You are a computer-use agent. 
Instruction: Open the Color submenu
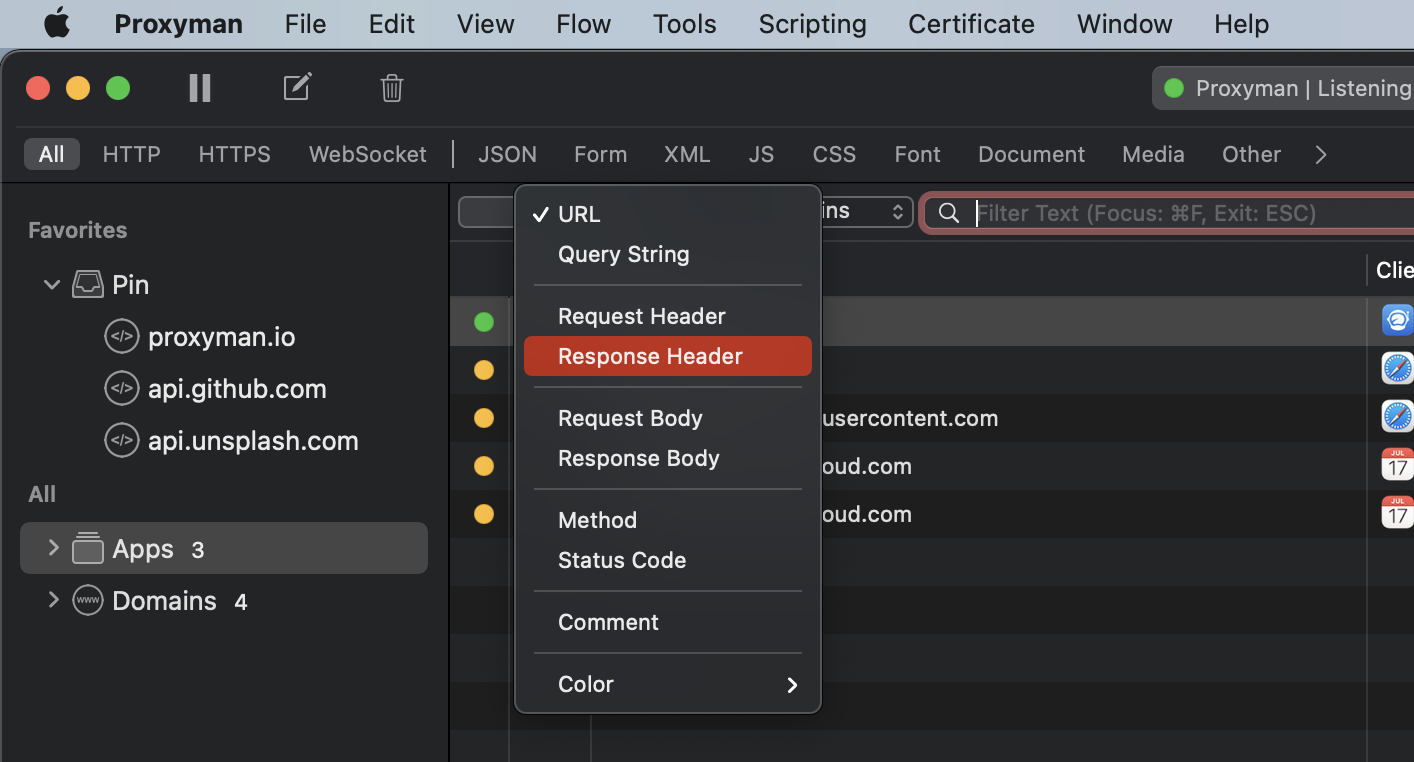click(668, 684)
